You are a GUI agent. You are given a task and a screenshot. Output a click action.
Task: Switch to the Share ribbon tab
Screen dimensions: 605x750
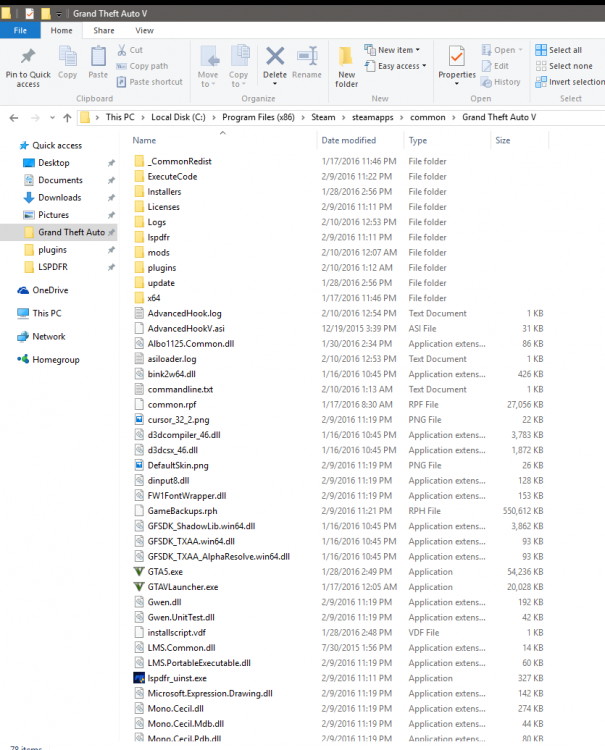(104, 30)
